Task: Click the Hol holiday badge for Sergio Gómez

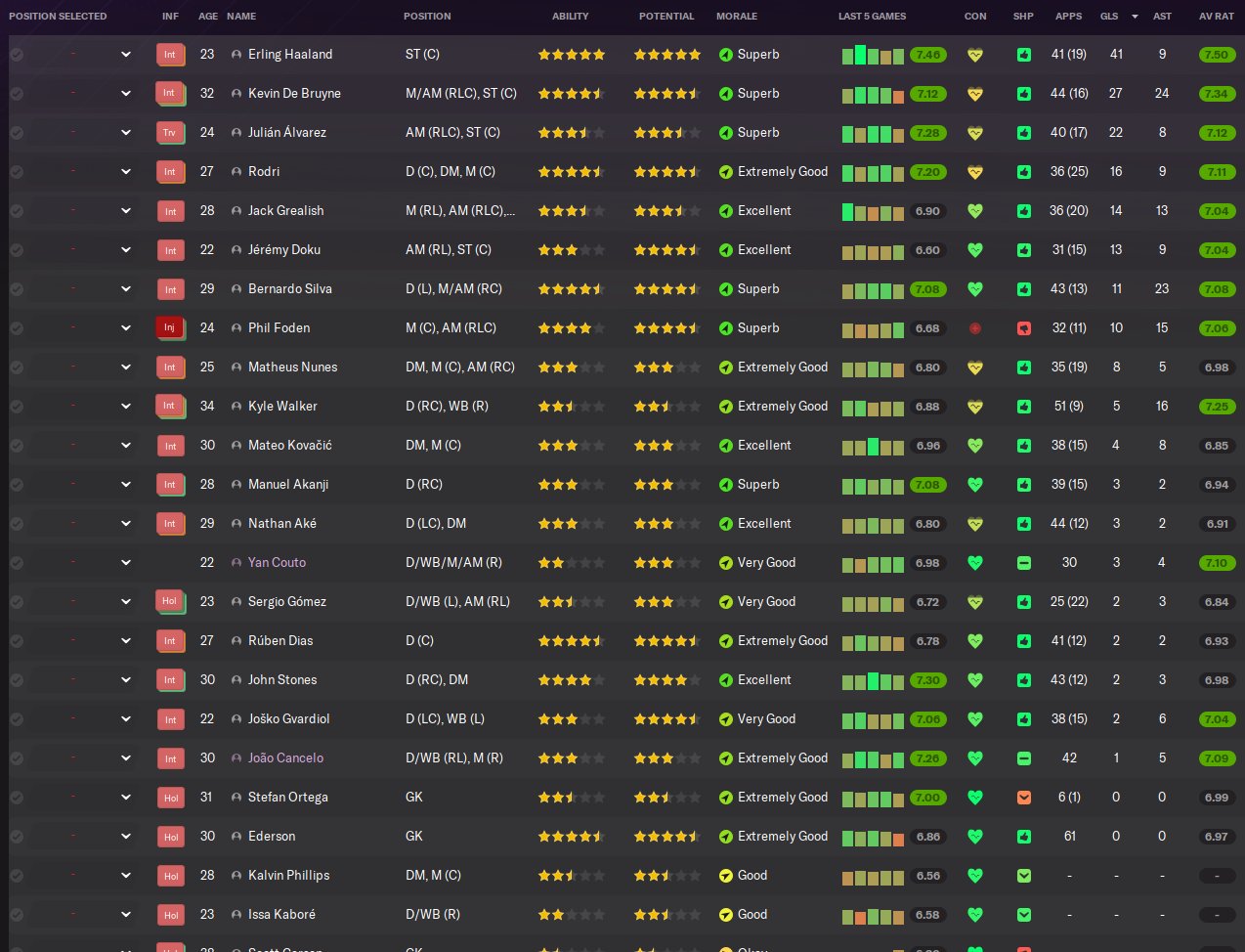Action: (x=170, y=602)
